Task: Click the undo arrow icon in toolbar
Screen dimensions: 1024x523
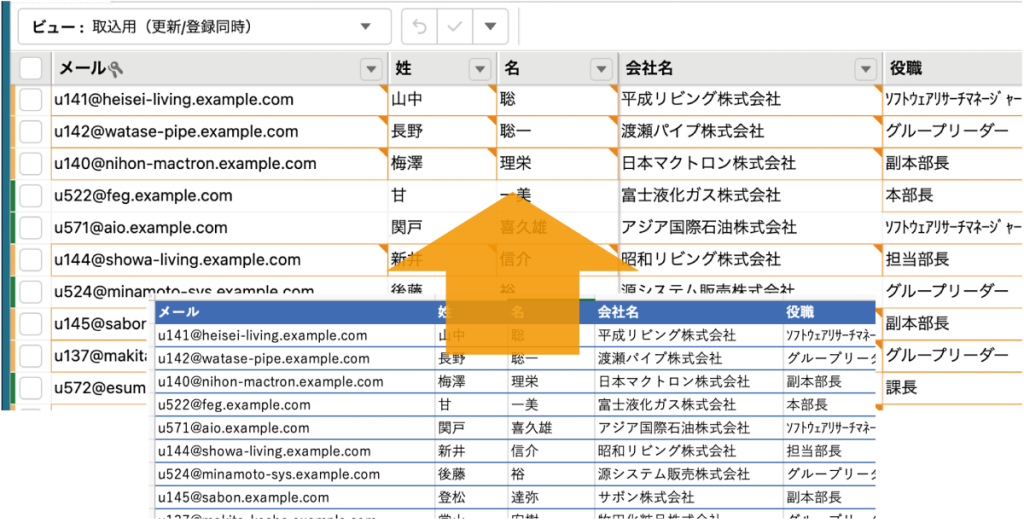Action: pyautogui.click(x=421, y=27)
